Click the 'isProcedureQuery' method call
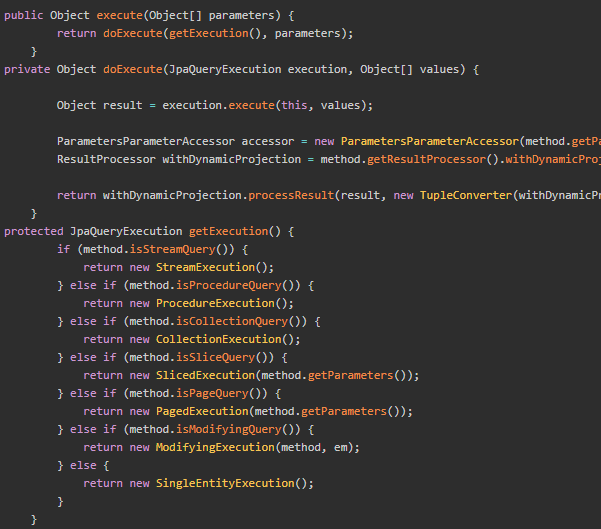601x529 pixels. pyautogui.click(x=228, y=286)
